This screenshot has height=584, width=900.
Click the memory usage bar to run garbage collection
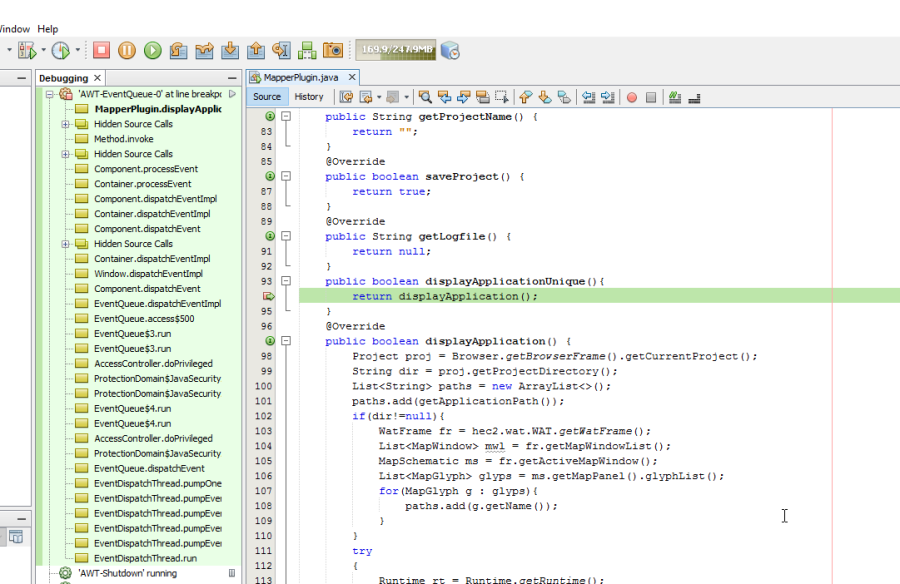pyautogui.click(x=396, y=49)
